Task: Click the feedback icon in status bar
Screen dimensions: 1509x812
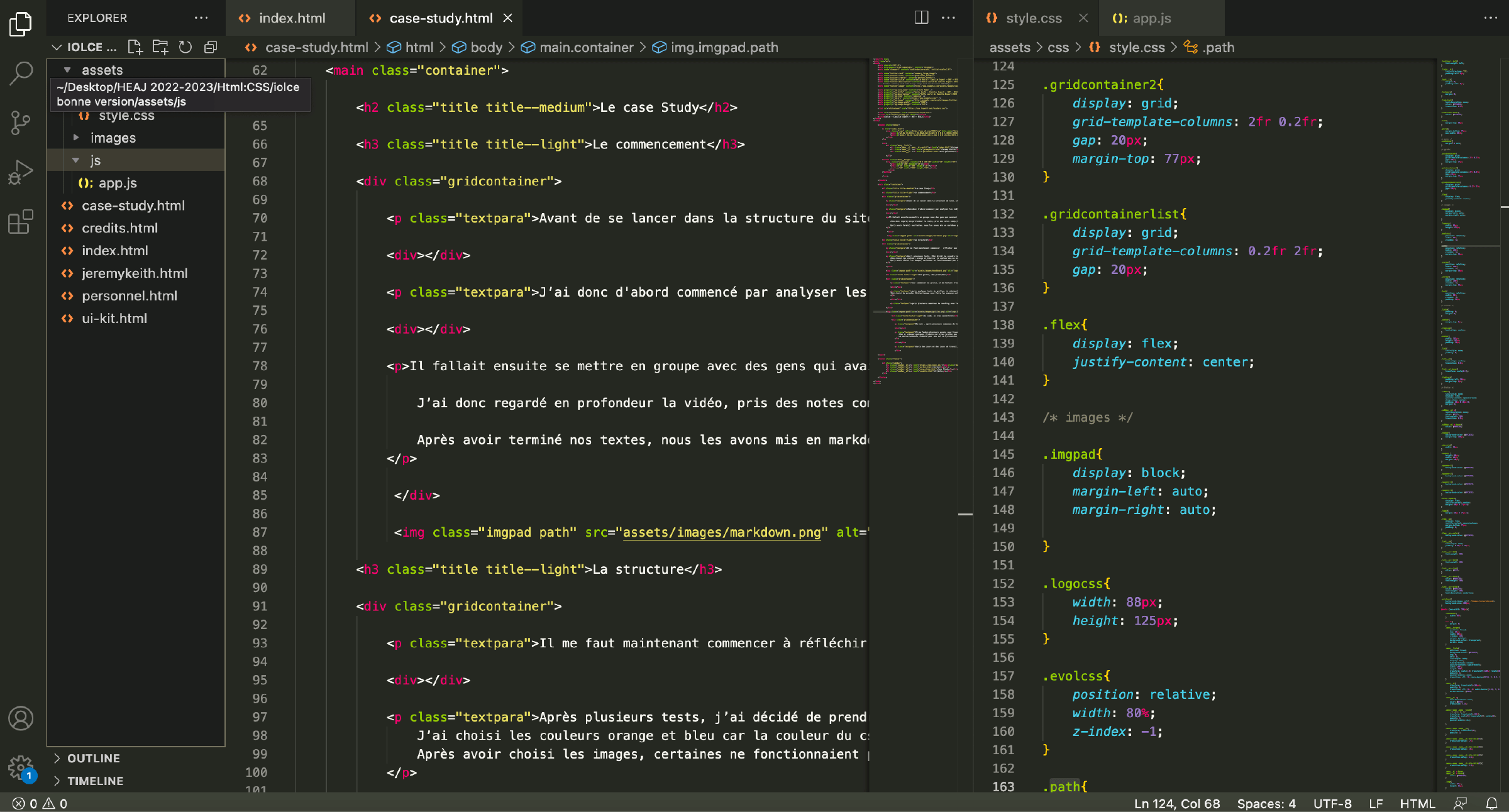Action: coord(1460,804)
